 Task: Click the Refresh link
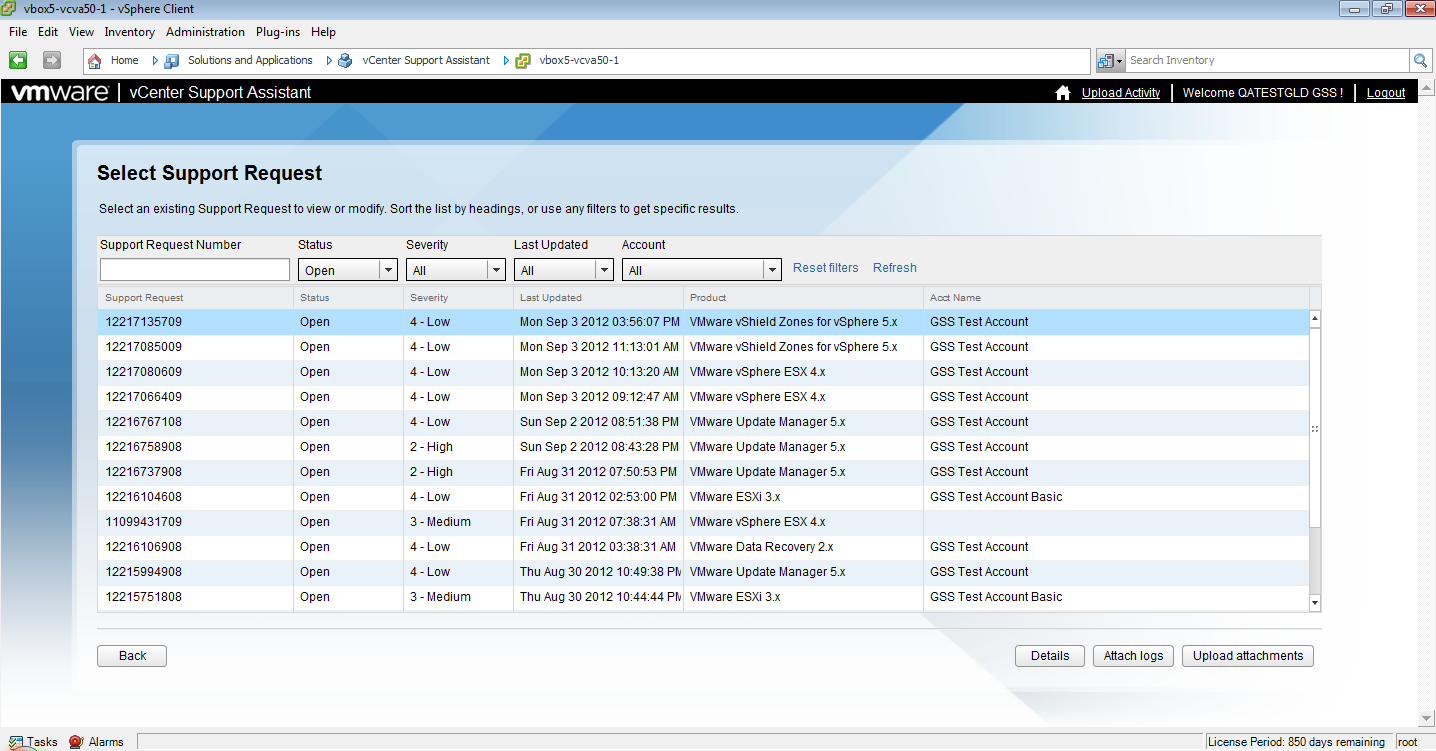[895, 268]
